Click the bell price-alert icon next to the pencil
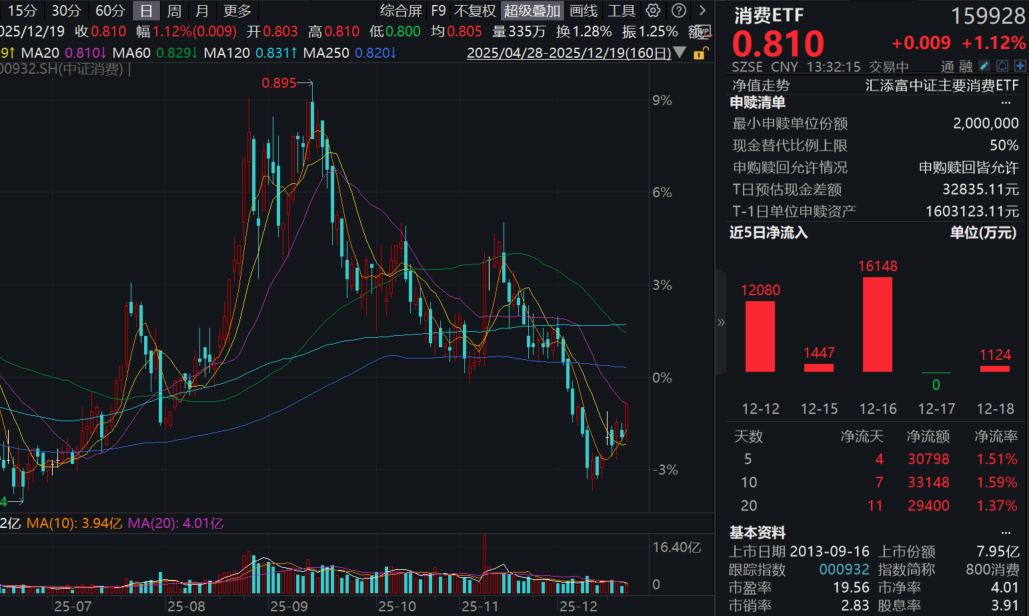Image resolution: width=1029 pixels, height=616 pixels. point(1003,65)
